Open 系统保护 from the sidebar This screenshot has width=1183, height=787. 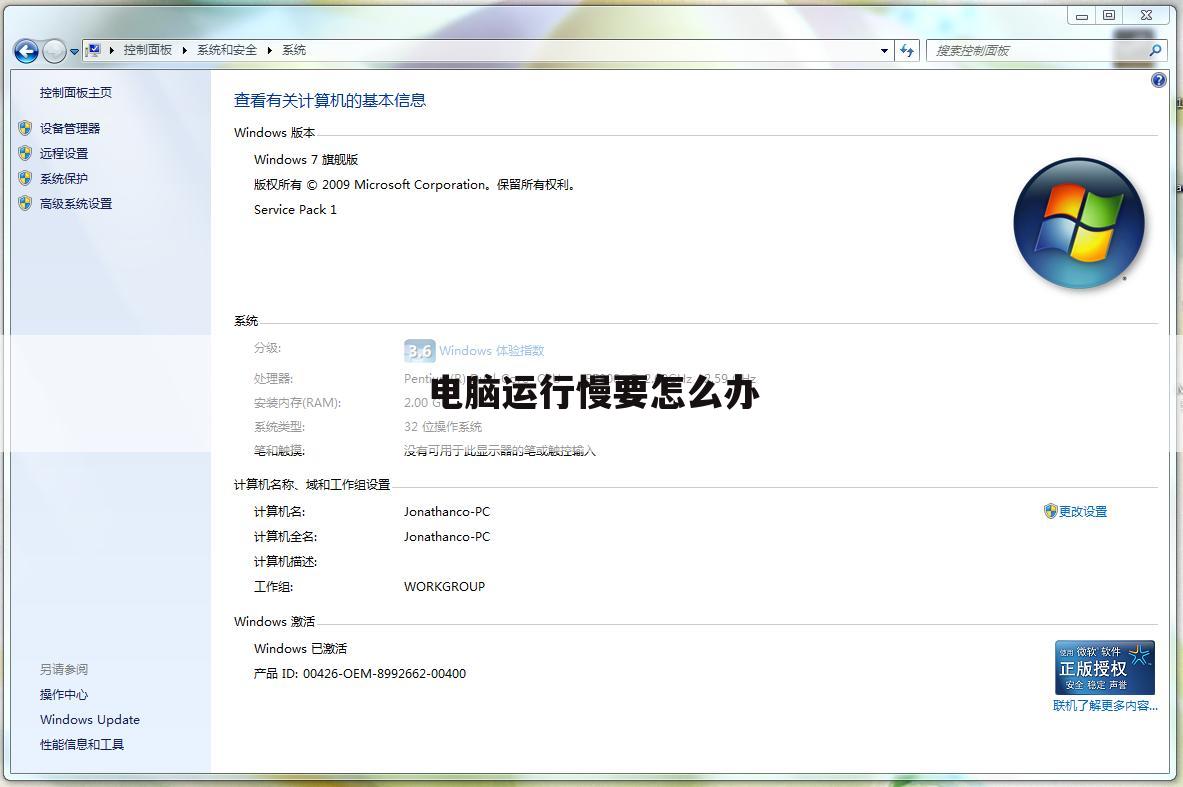[x=63, y=178]
